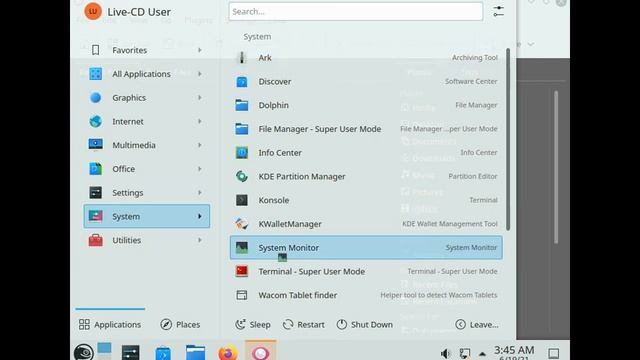Launch KDE Partition Manager icon
This screenshot has height=360, width=640.
242,176
